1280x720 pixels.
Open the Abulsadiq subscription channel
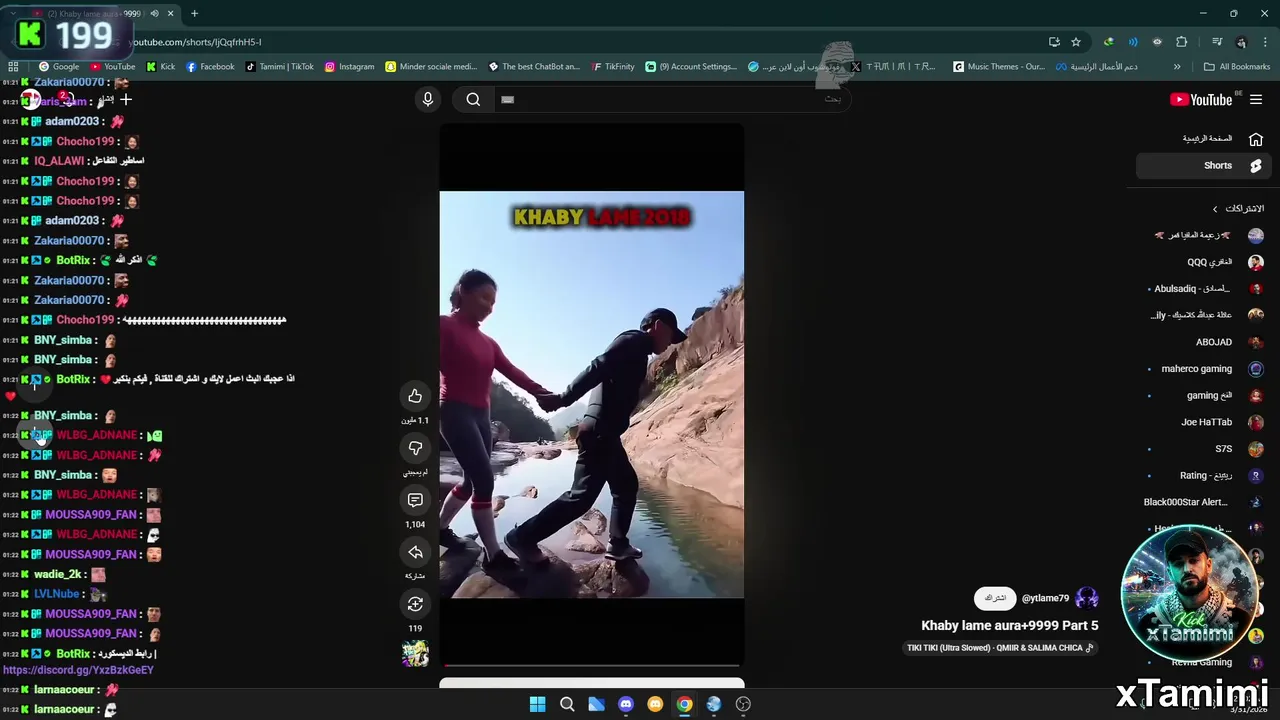click(x=1206, y=289)
